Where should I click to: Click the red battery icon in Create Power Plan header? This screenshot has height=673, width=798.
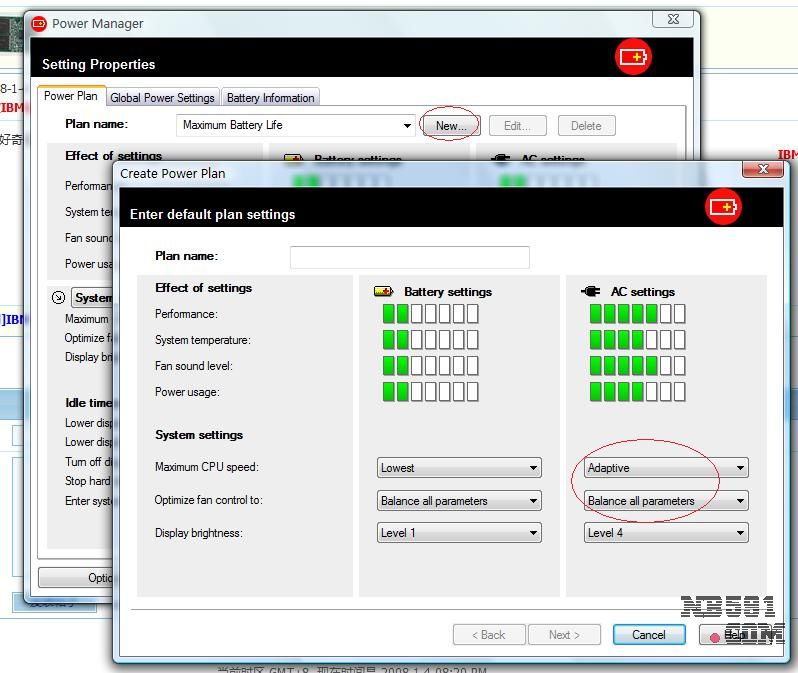[x=724, y=207]
